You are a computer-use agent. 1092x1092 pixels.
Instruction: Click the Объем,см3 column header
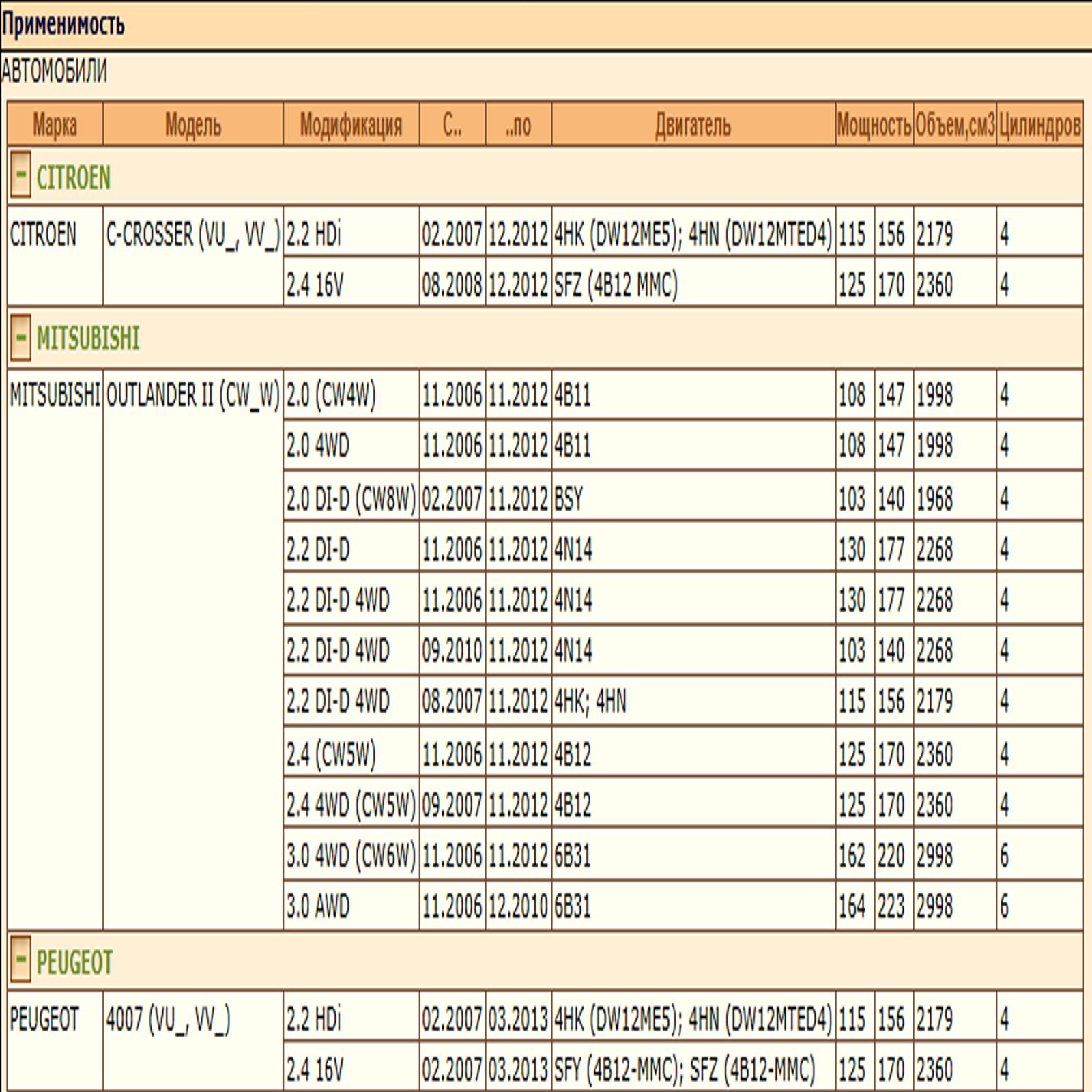(955, 125)
